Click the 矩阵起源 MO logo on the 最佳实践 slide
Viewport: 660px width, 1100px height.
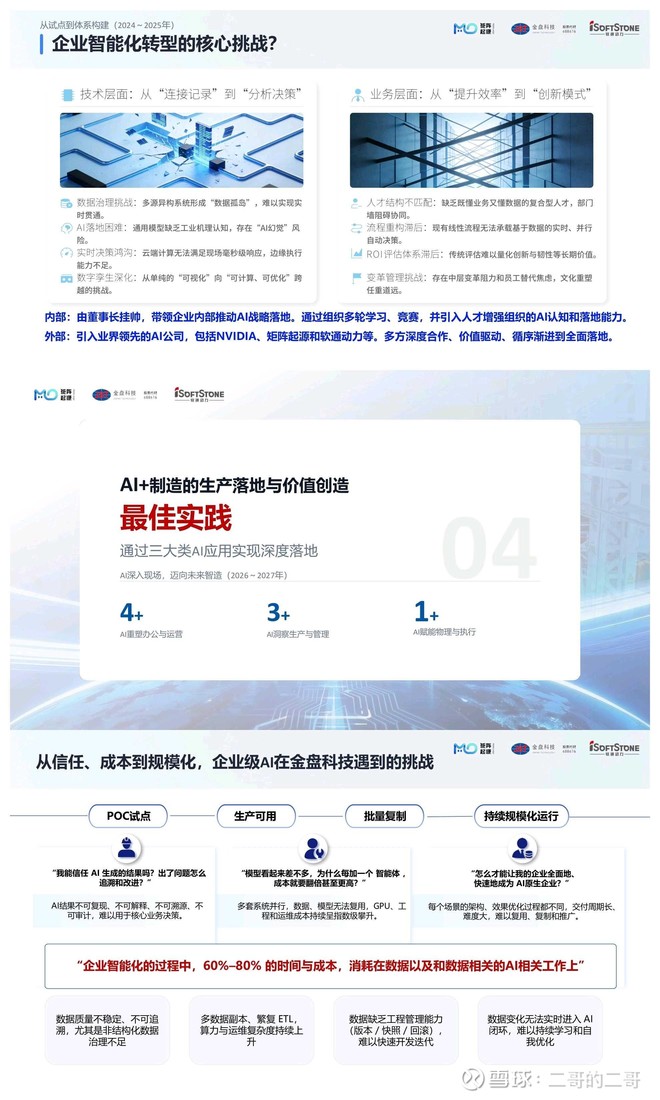coord(54,394)
